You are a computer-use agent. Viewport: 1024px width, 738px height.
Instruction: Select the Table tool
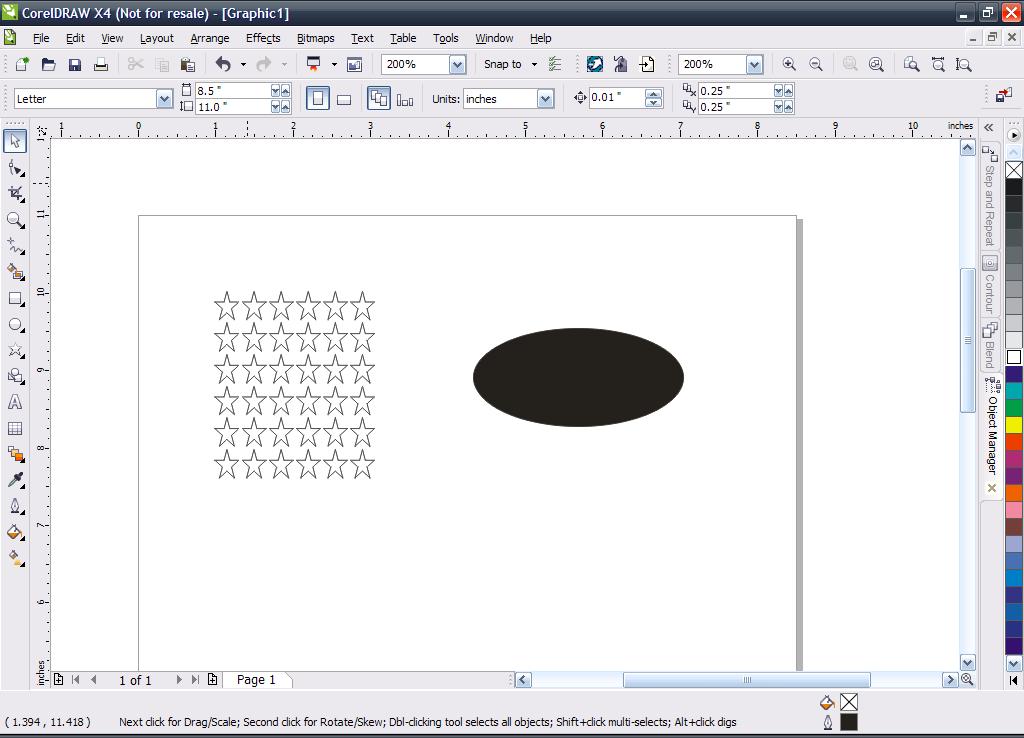coord(15,428)
